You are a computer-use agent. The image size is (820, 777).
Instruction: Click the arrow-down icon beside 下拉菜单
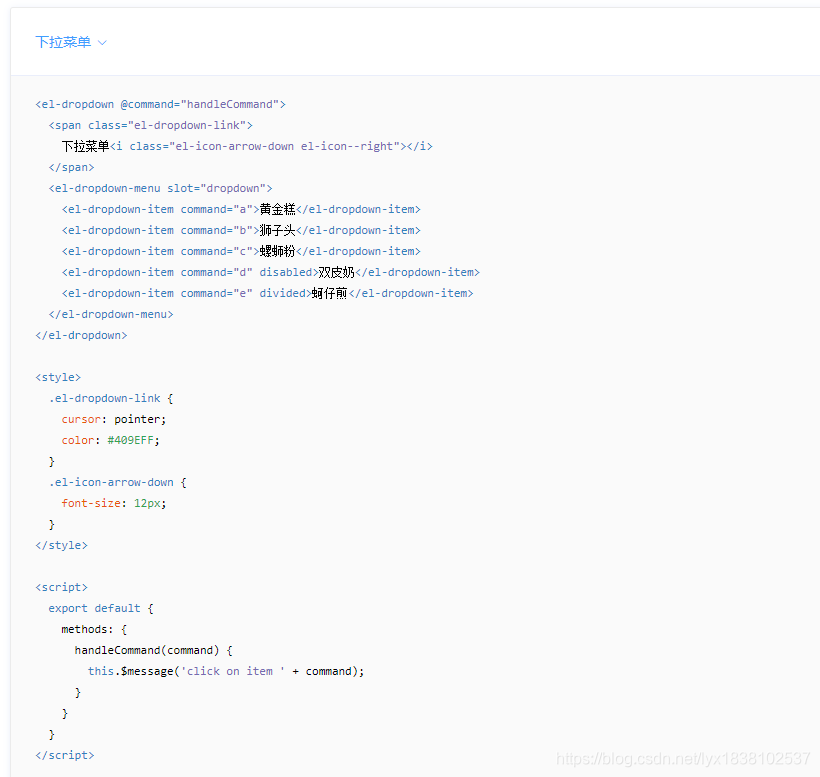102,43
